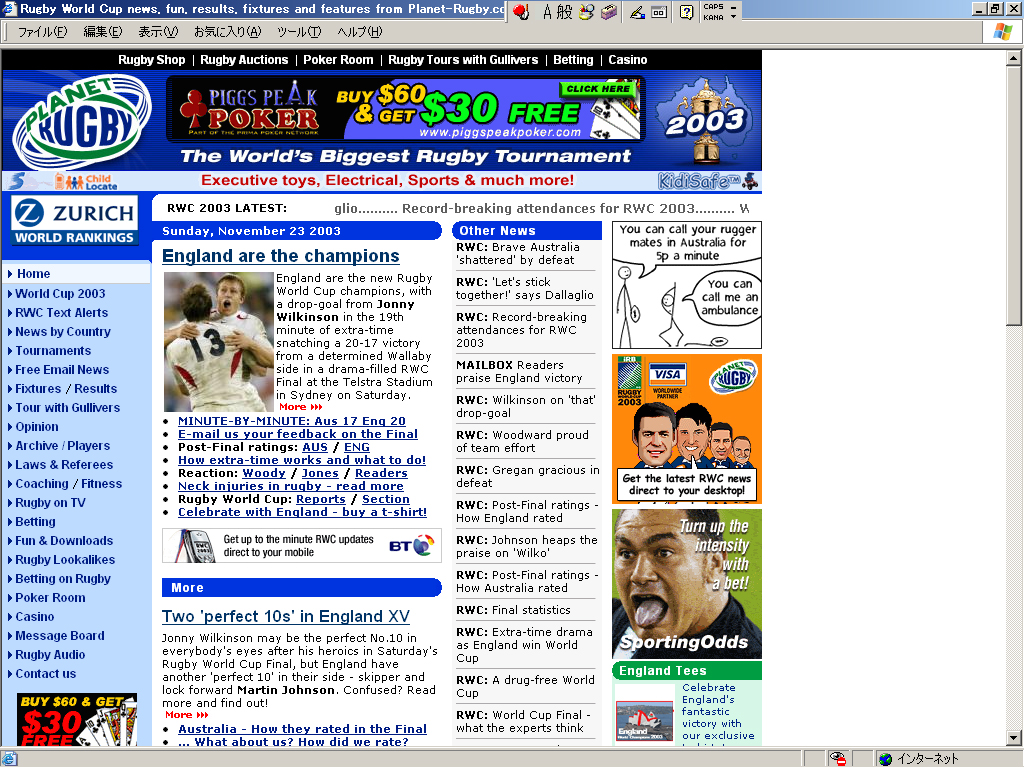The image size is (1024, 768).
Task: Click the first 'More' link under England story
Action: (301, 407)
